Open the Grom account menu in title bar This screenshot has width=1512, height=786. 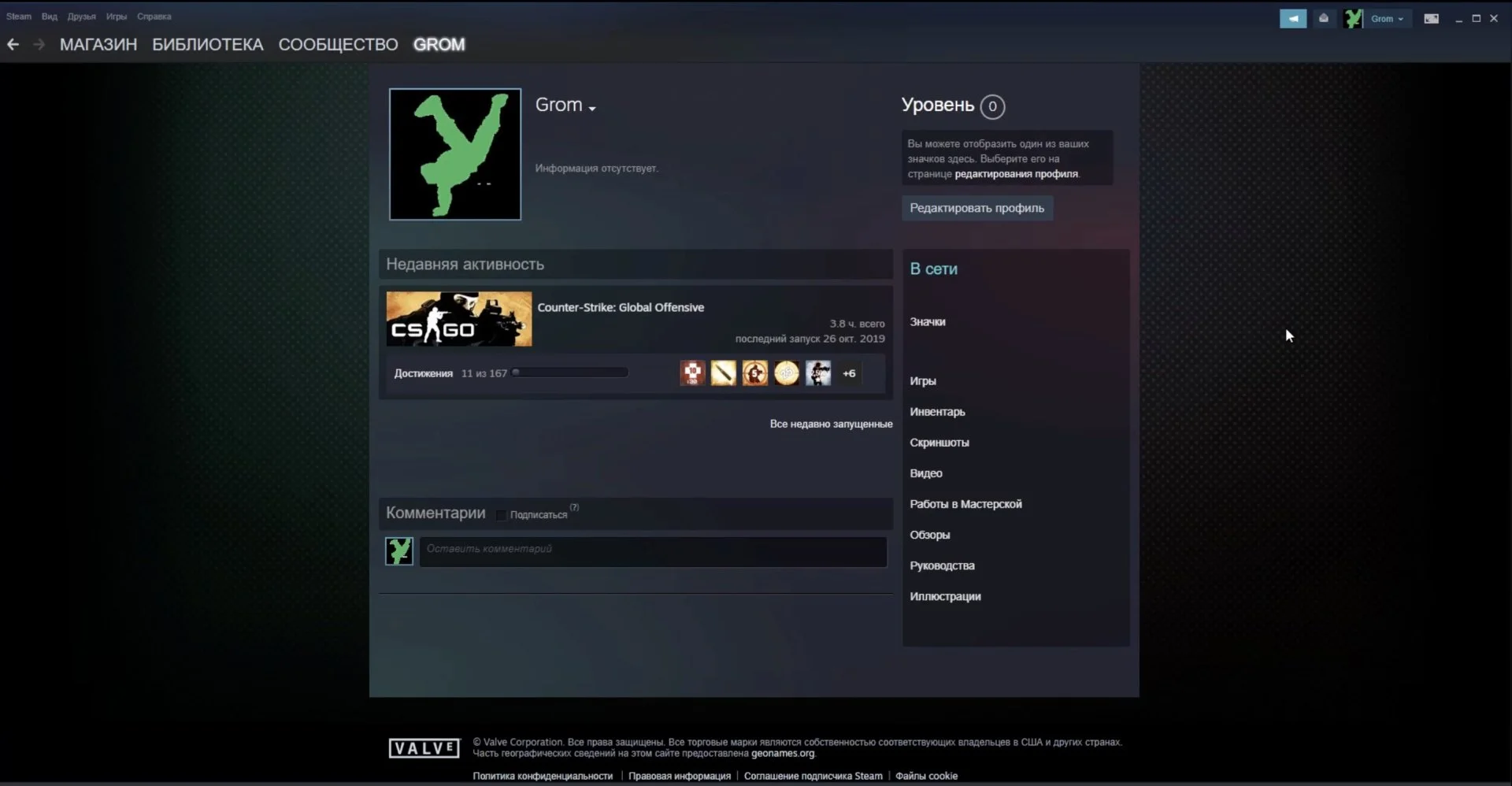tap(1386, 19)
